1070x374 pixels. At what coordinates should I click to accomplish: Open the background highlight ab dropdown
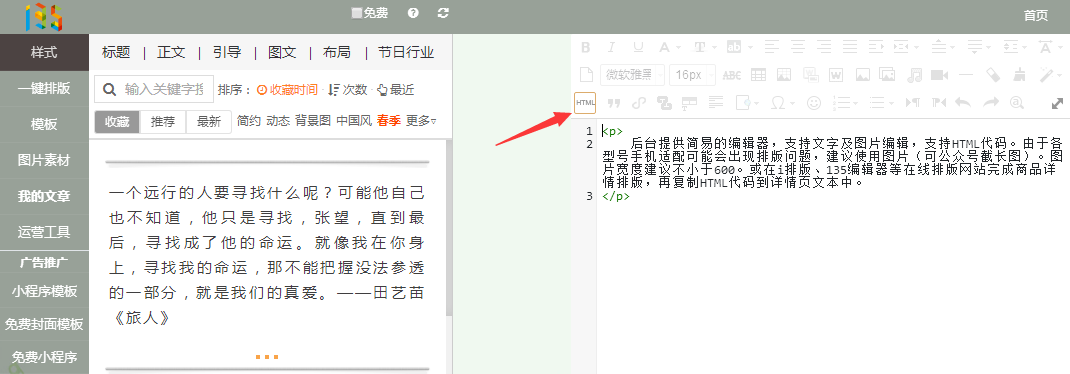750,47
